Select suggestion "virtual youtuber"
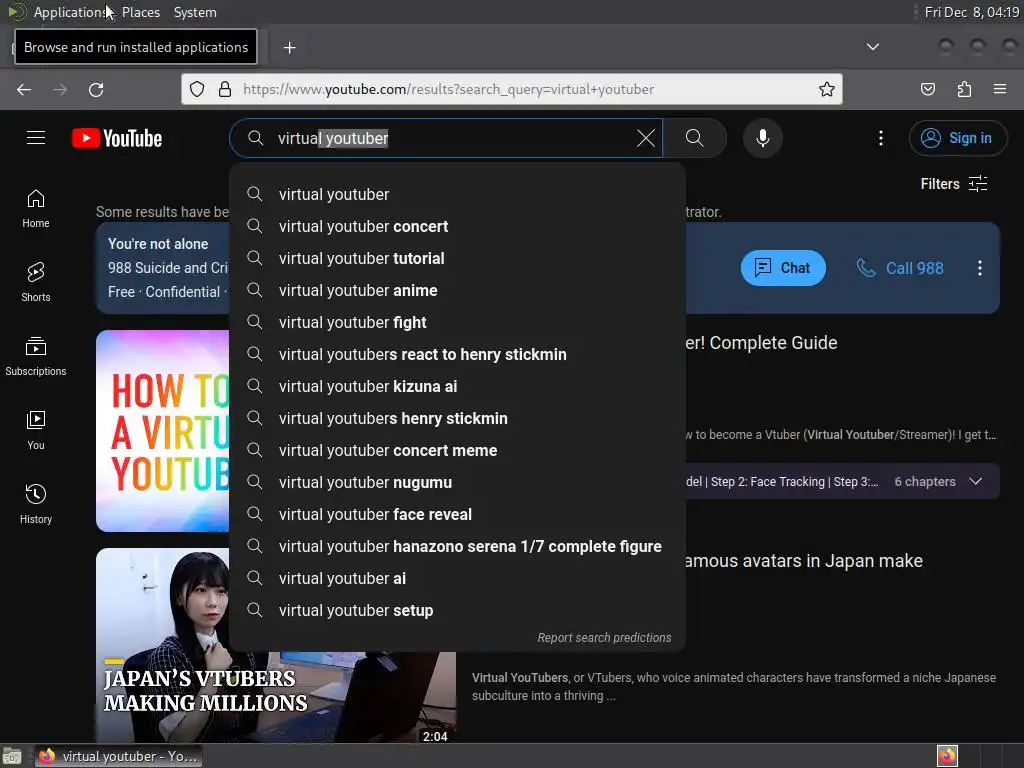The width and height of the screenshot is (1024, 768). [457, 195]
